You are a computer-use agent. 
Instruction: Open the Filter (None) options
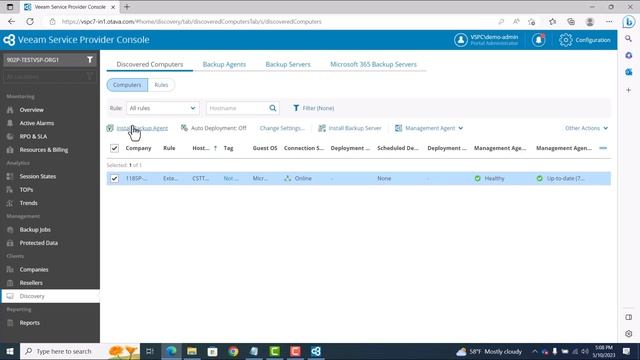click(x=313, y=108)
